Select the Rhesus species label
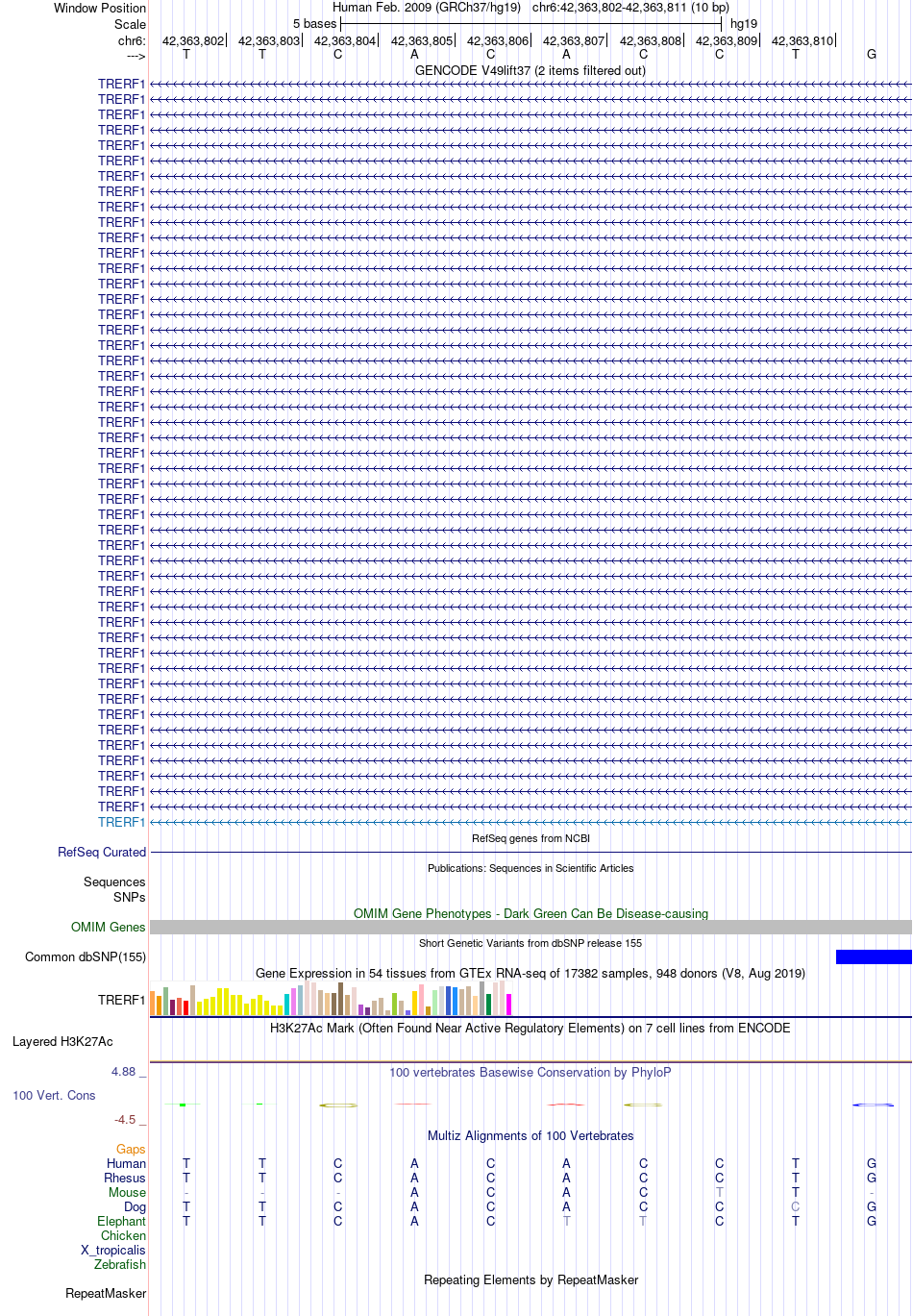The height and width of the screenshot is (1316, 913). tap(125, 1178)
